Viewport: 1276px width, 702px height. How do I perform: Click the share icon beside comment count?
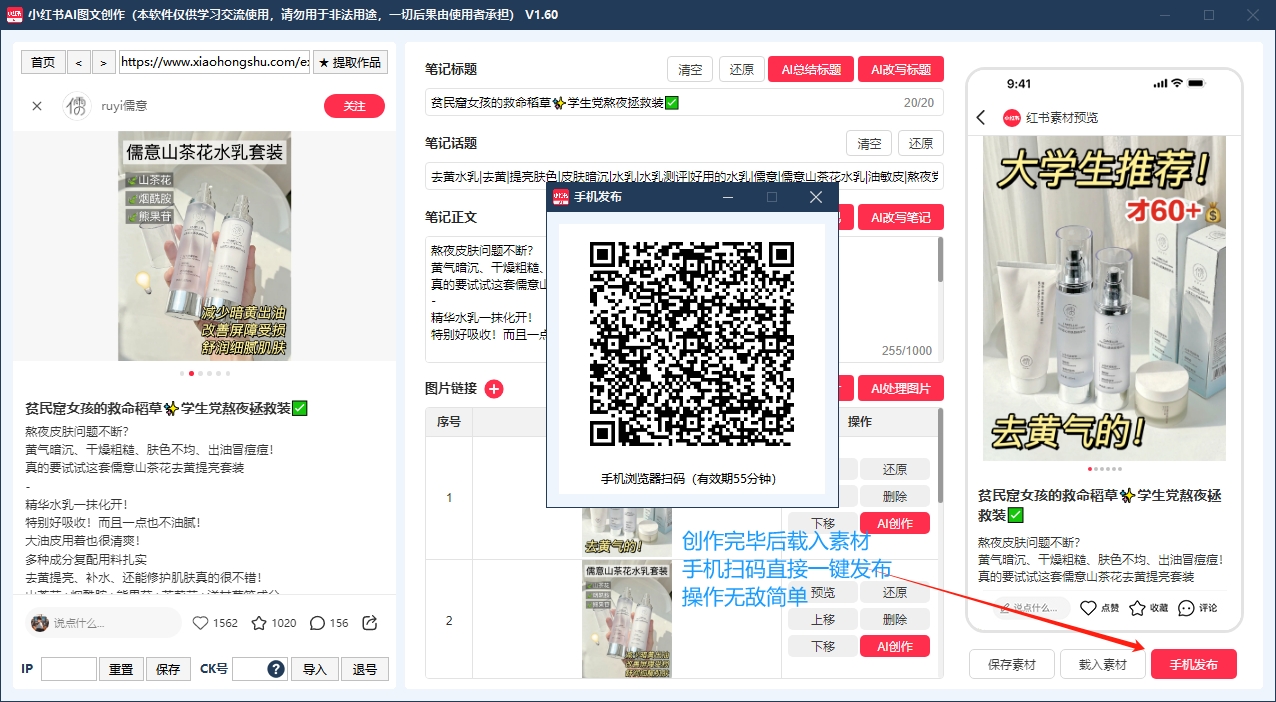369,623
